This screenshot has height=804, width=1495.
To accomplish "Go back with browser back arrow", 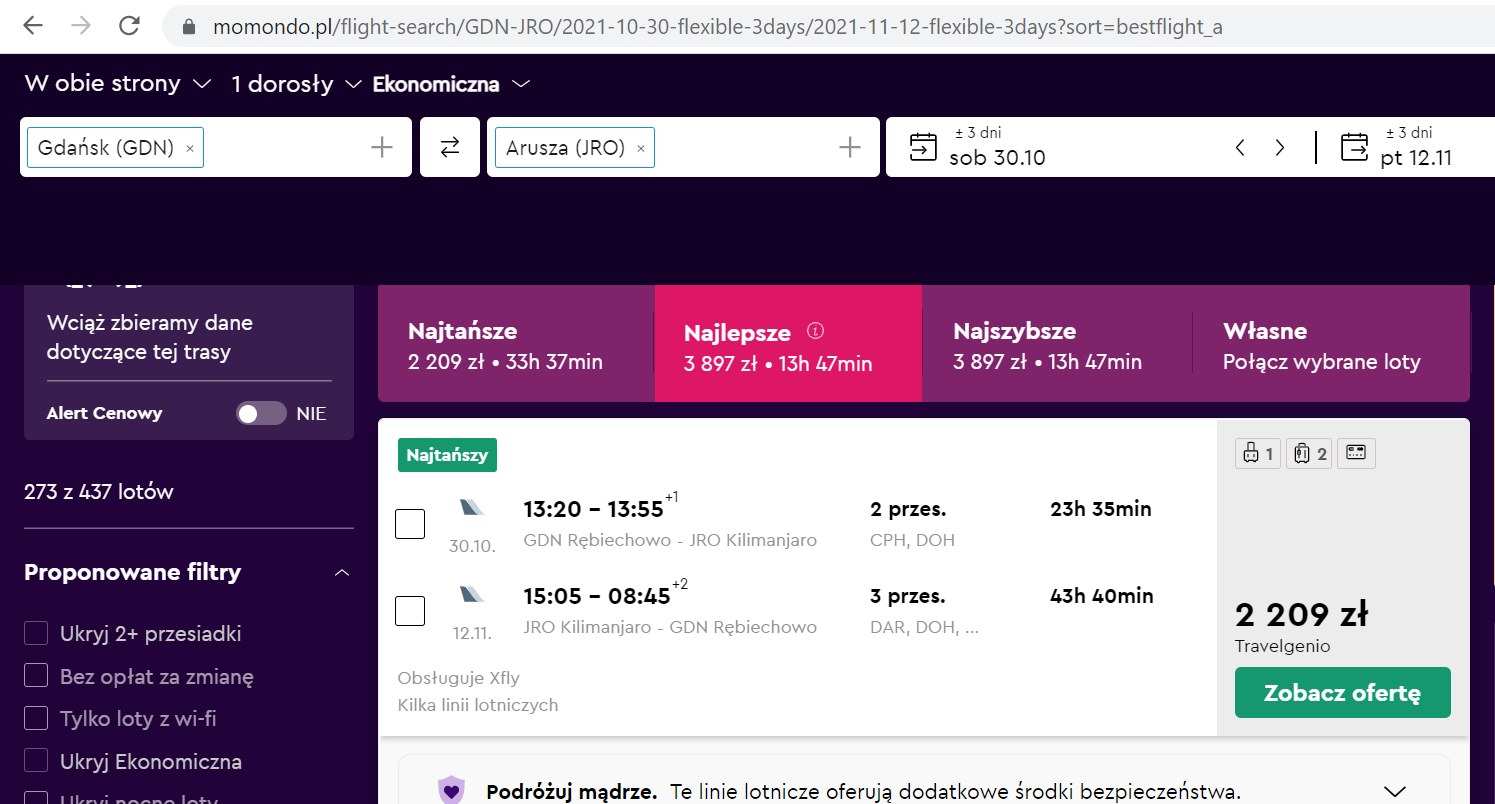I will (x=33, y=26).
